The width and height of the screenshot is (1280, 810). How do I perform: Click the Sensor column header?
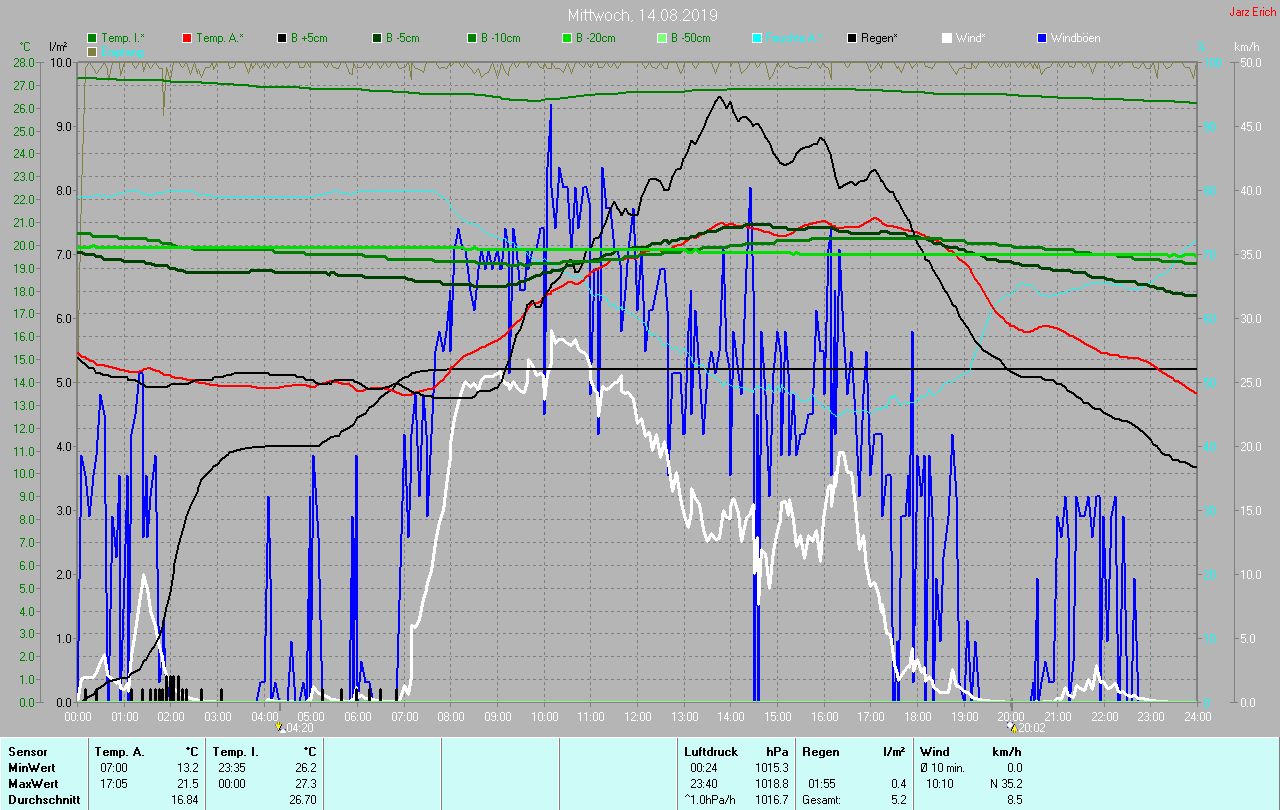click(x=27, y=751)
